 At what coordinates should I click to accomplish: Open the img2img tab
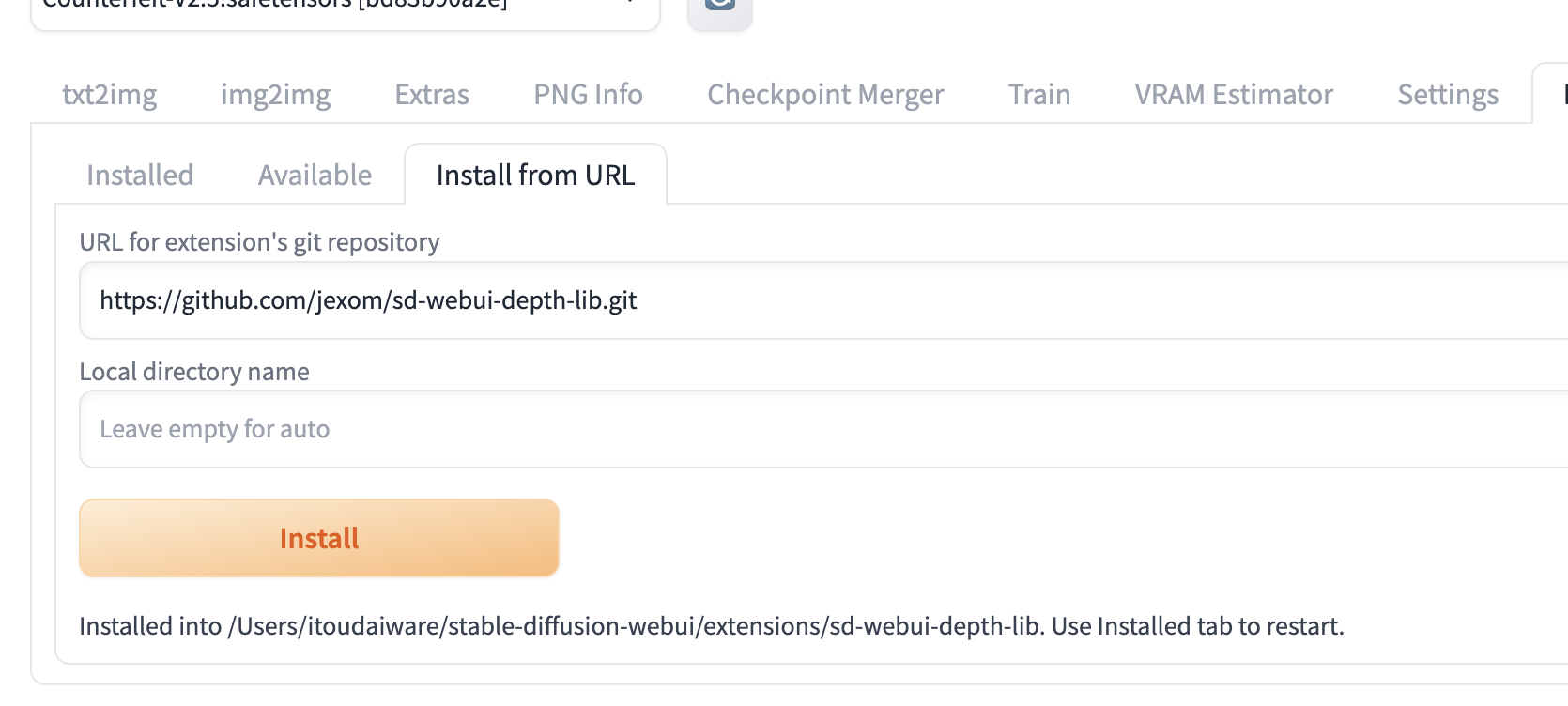click(275, 95)
